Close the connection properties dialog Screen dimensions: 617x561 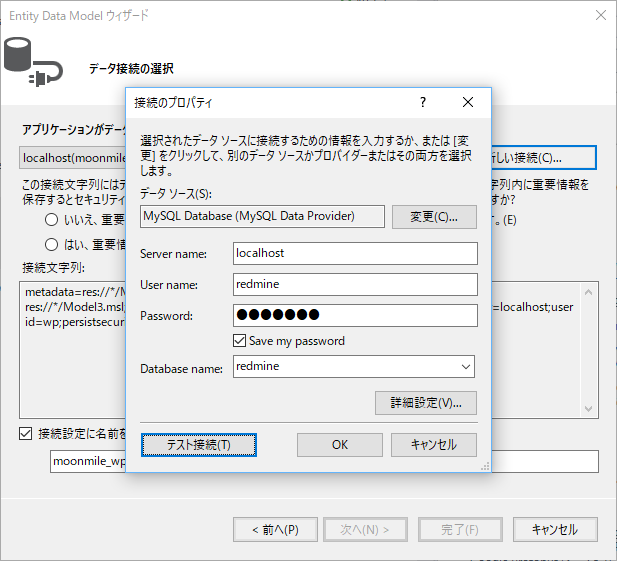click(468, 102)
